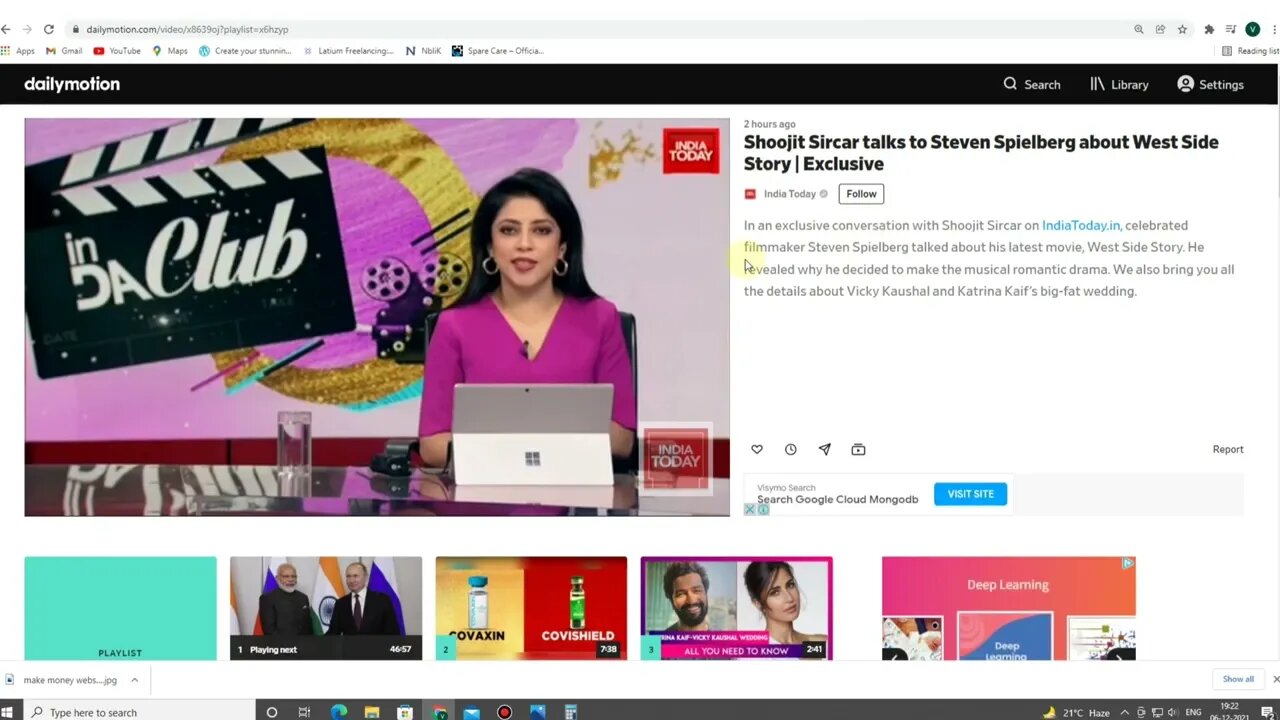
Task: Open Spare Care bookmark
Action: pyautogui.click(x=498, y=50)
